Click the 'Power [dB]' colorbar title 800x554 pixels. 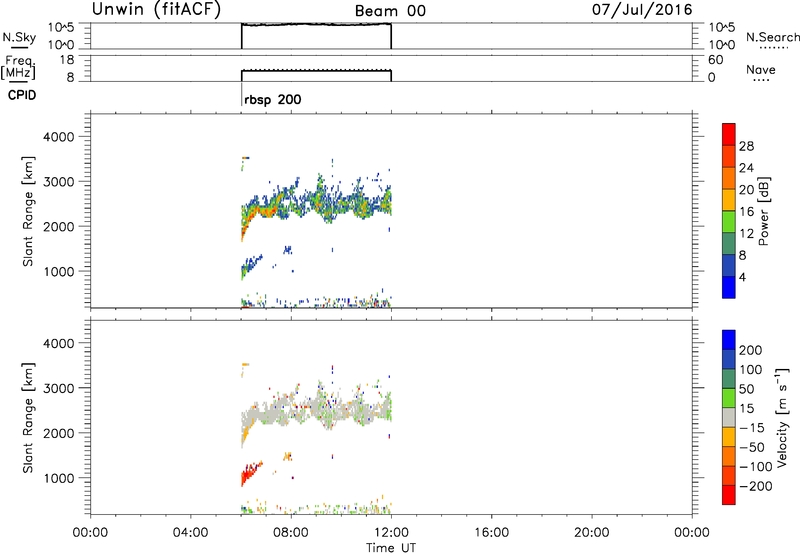tap(763, 211)
